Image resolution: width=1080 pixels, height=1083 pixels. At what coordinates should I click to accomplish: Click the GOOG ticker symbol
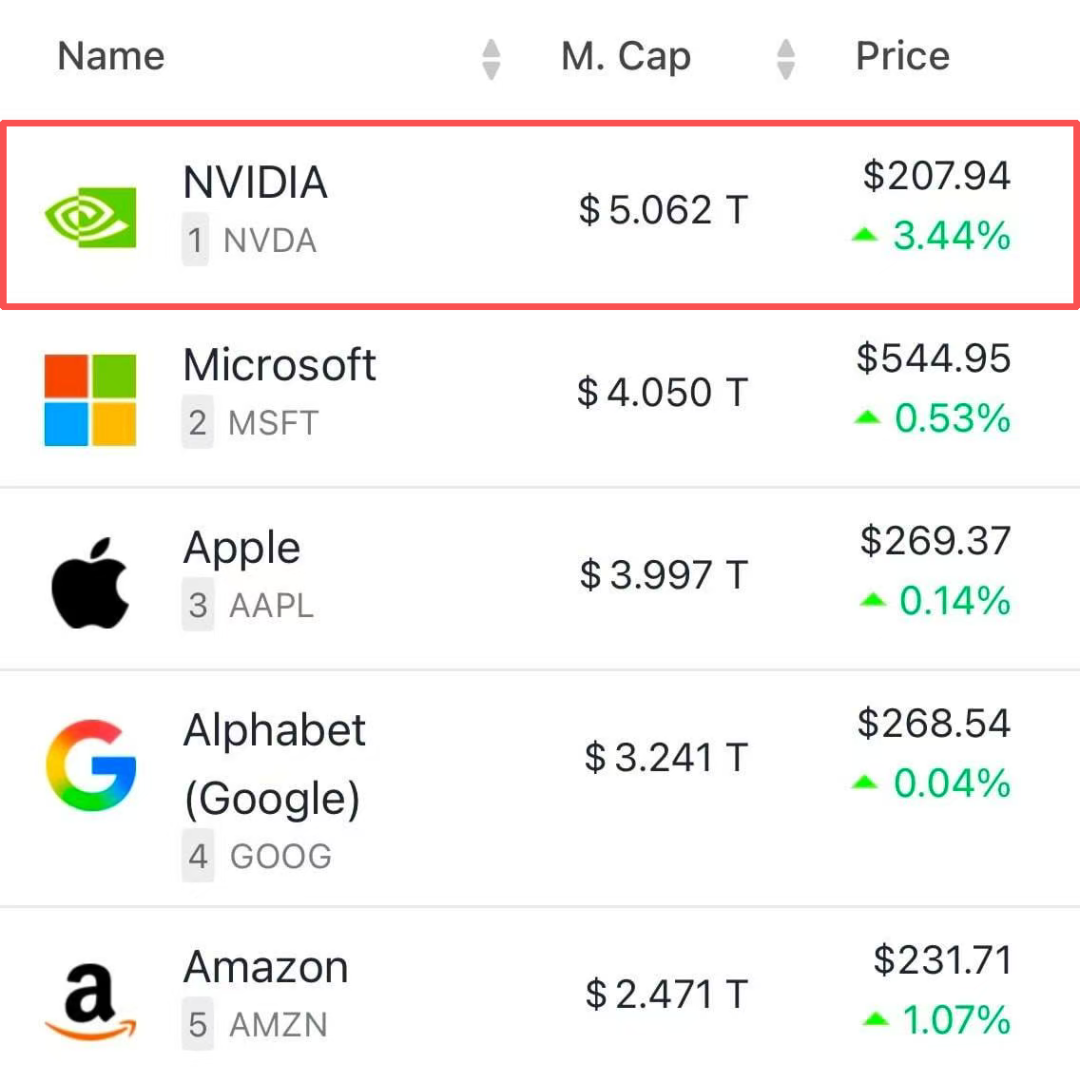click(x=280, y=857)
